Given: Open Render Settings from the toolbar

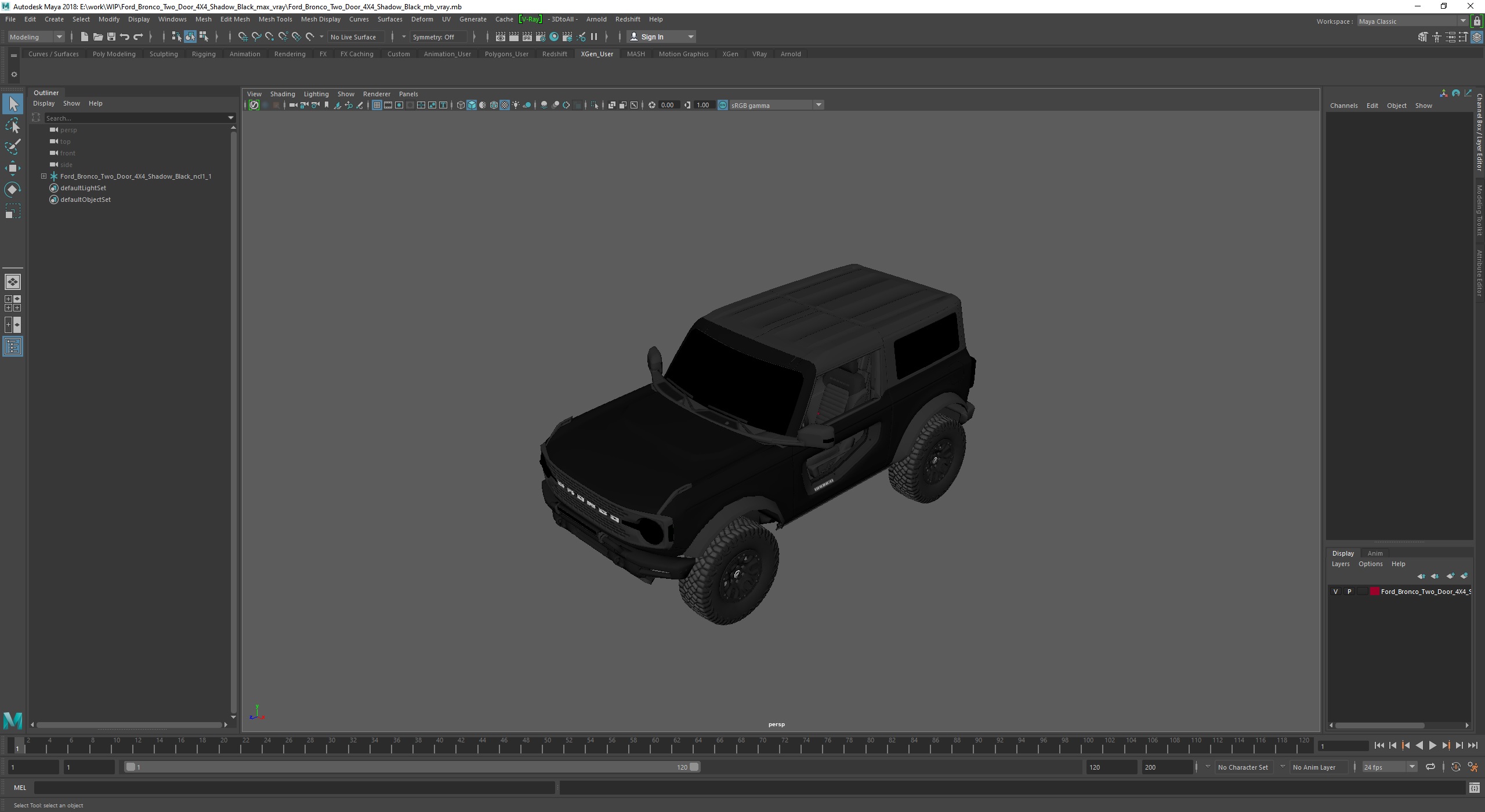Looking at the screenshot, I should click(540, 37).
